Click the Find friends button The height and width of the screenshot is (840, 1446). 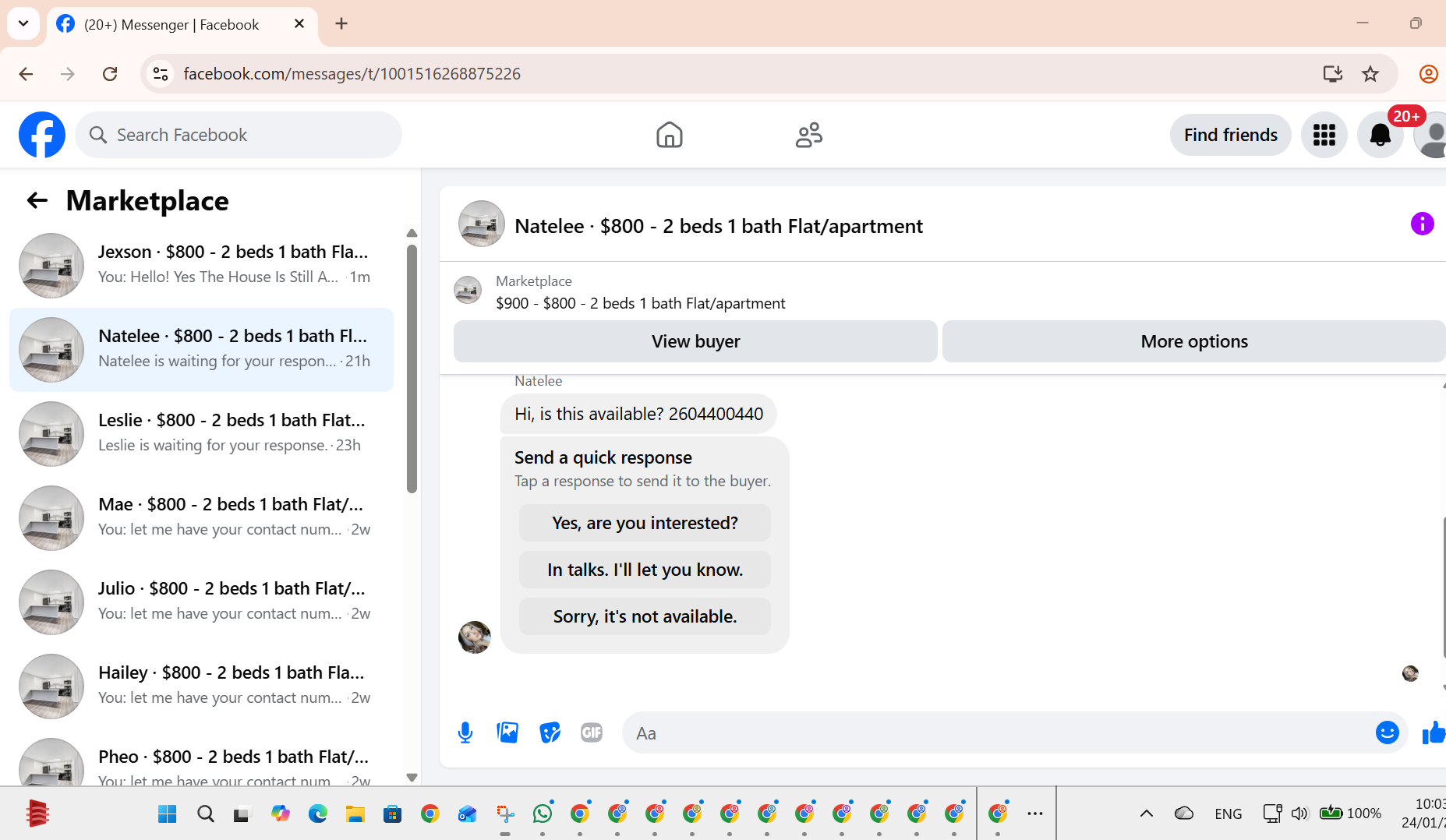pyautogui.click(x=1230, y=135)
